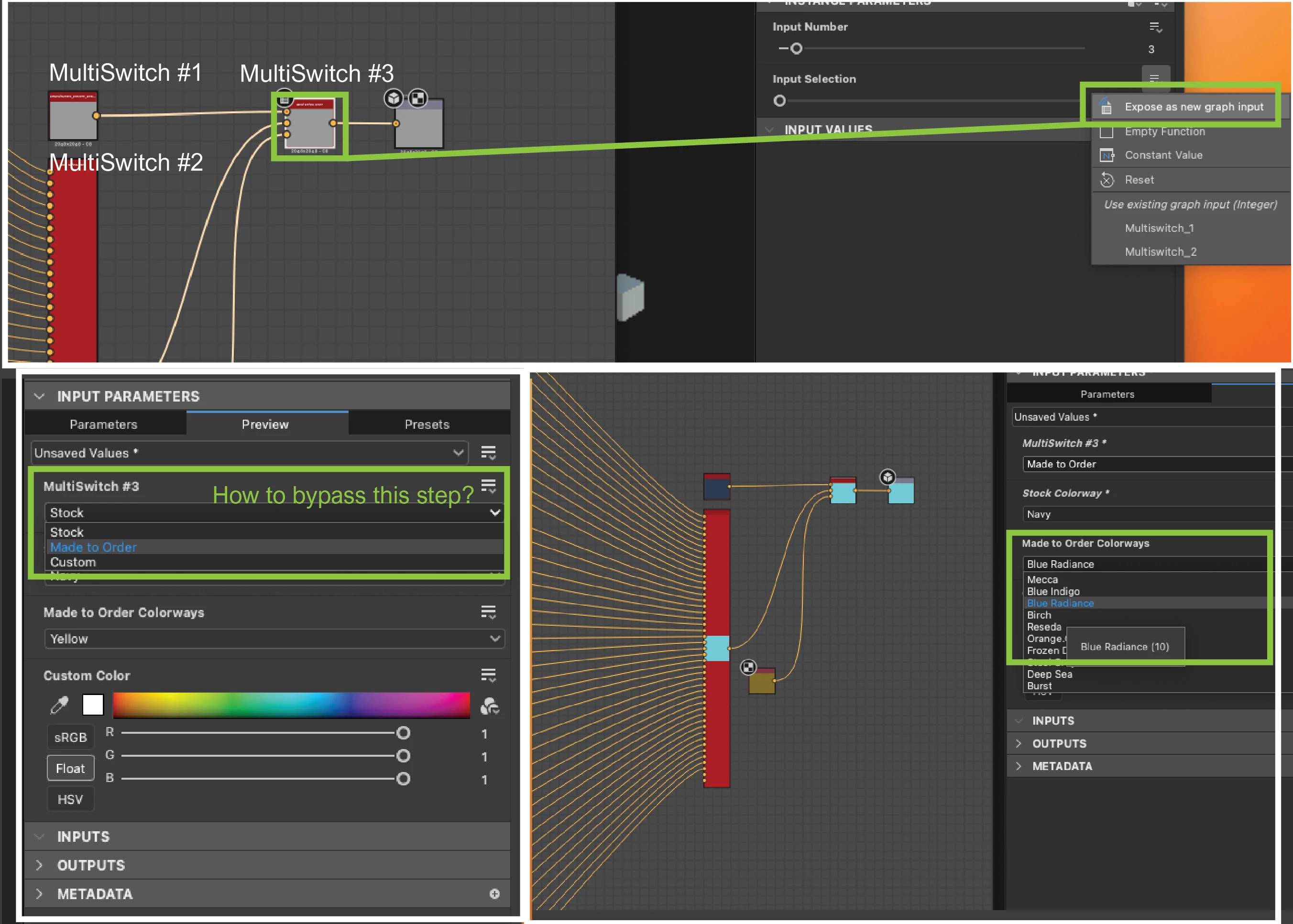The height and width of the screenshot is (924, 1293).
Task: Pick the existing graph input Multiswitch_2
Action: (x=1161, y=251)
